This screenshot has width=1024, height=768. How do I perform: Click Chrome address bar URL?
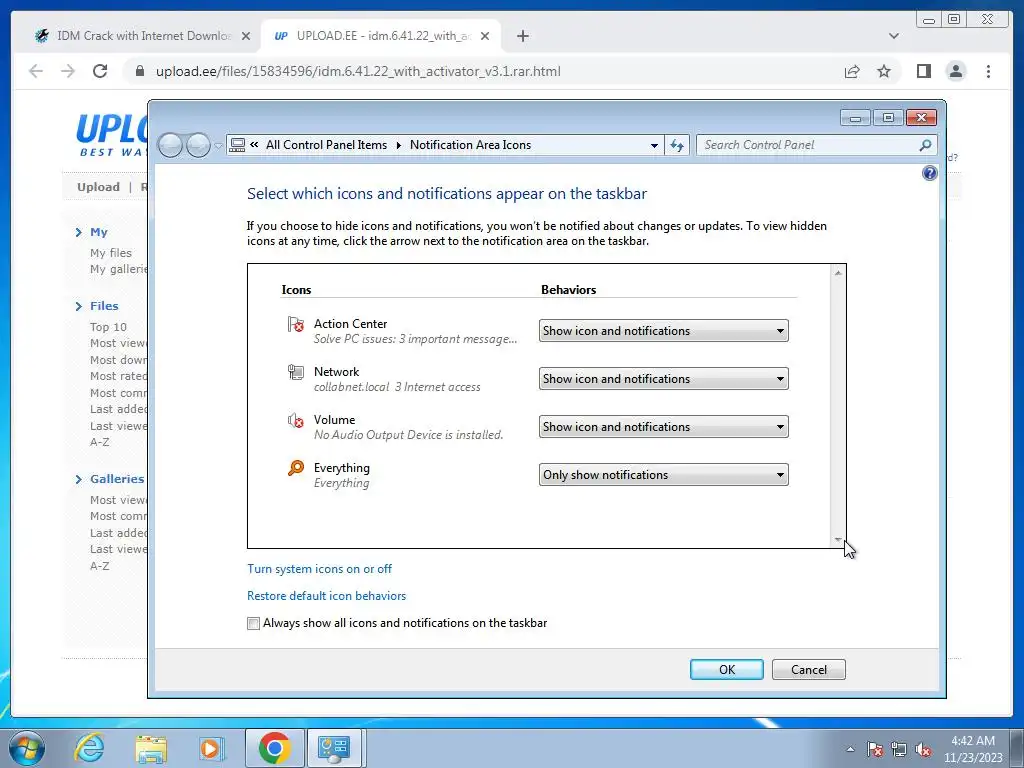pyautogui.click(x=358, y=71)
